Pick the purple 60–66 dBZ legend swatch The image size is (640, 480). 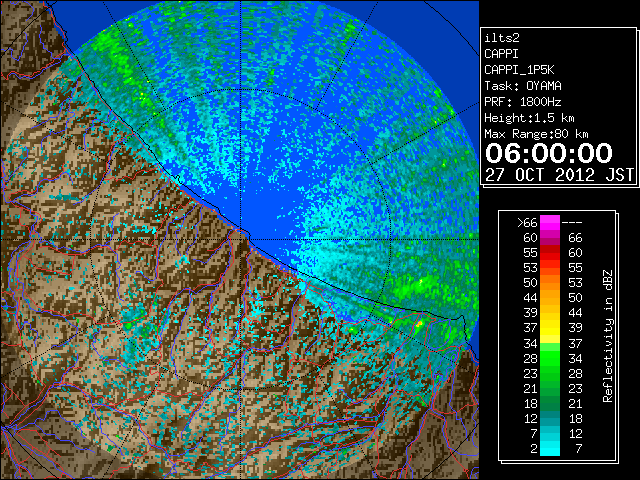point(550,238)
